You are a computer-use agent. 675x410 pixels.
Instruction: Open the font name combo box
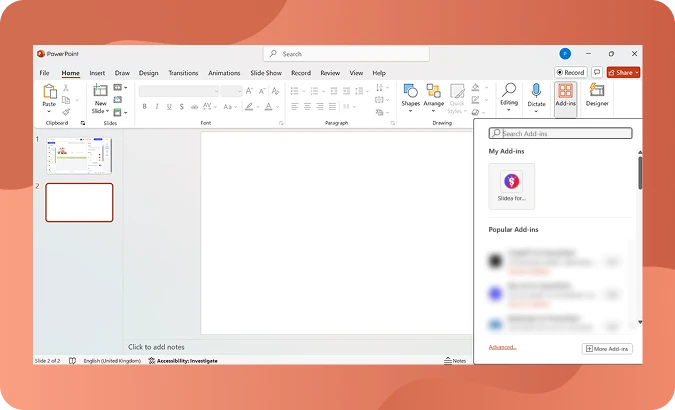[x=179, y=91]
